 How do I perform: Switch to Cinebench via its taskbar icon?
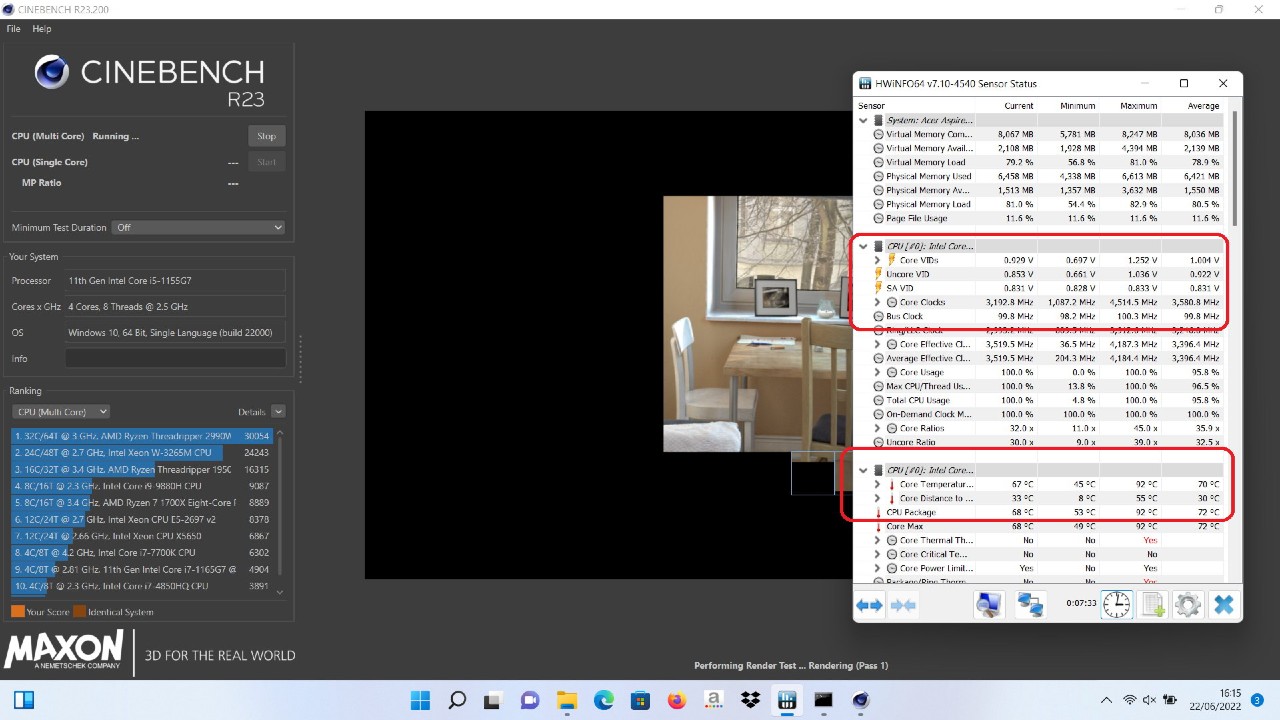[x=861, y=699]
